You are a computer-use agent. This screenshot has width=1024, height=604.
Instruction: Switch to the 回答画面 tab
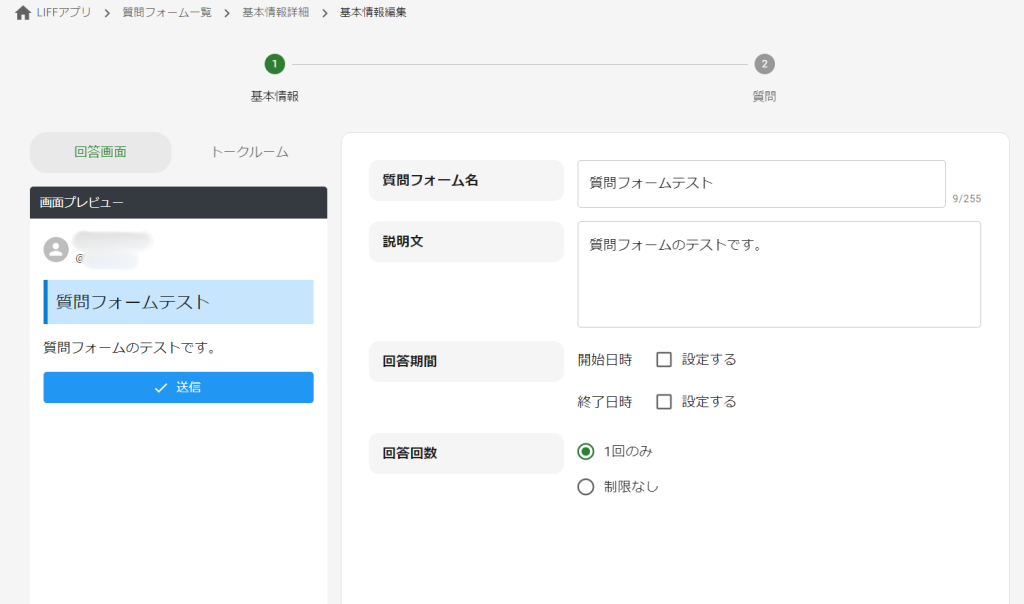click(x=100, y=151)
